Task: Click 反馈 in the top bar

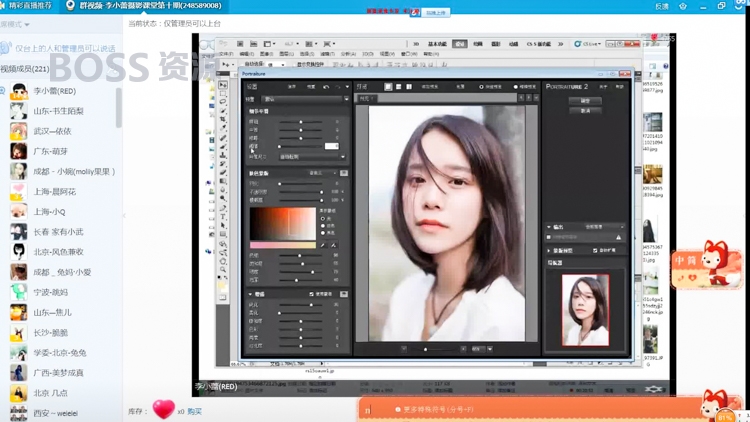Action: (x=662, y=6)
